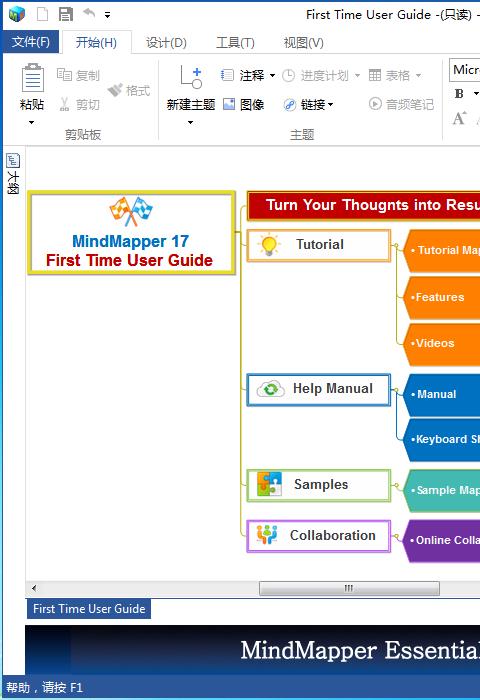Select the Collaboration topic box
Image resolution: width=480 pixels, height=700 pixels.
(x=319, y=536)
